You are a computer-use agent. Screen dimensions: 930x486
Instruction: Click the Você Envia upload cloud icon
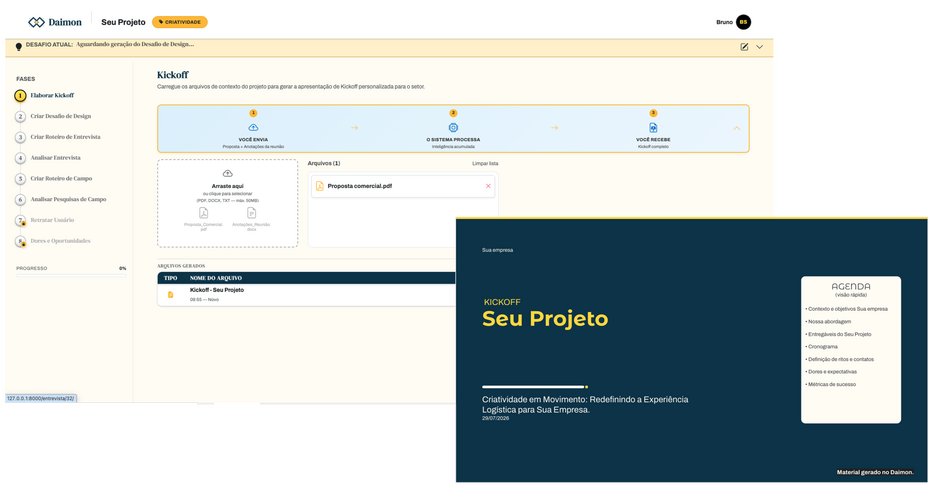253,128
